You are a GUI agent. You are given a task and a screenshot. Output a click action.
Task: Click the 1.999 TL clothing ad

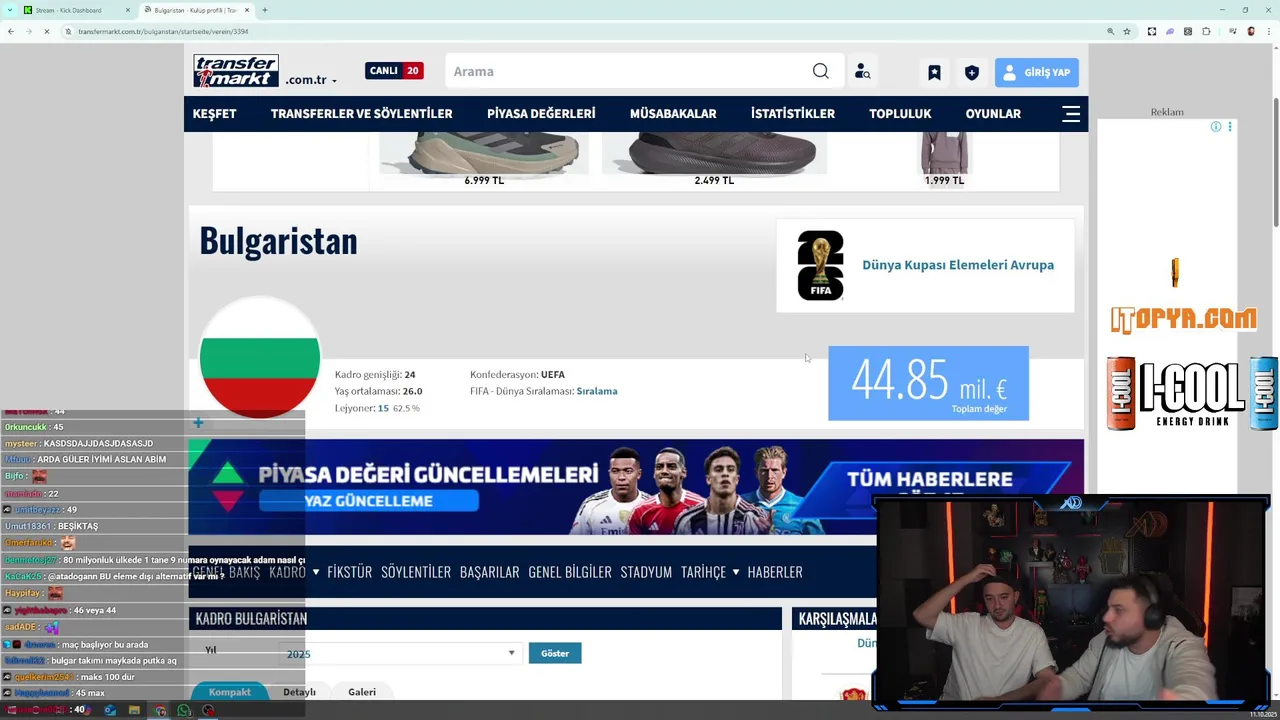click(944, 160)
